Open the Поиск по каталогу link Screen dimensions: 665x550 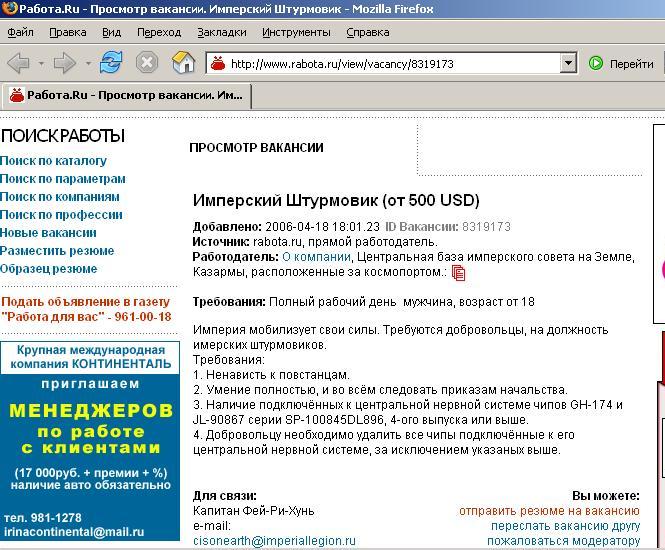point(53,161)
